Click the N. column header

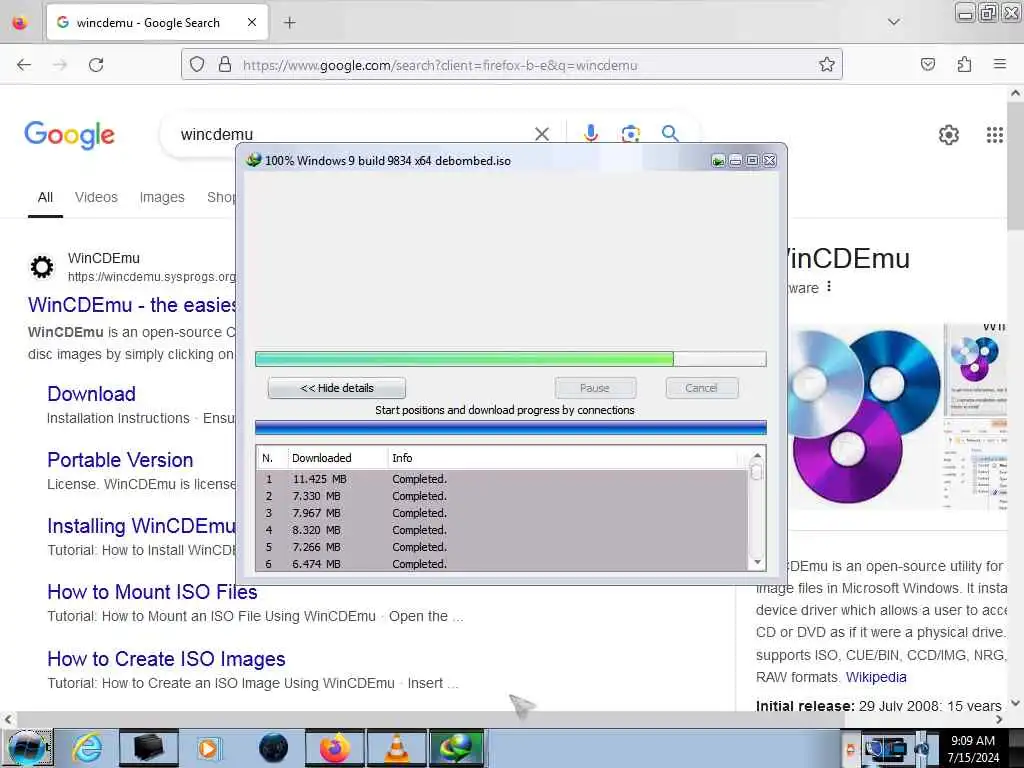point(272,458)
